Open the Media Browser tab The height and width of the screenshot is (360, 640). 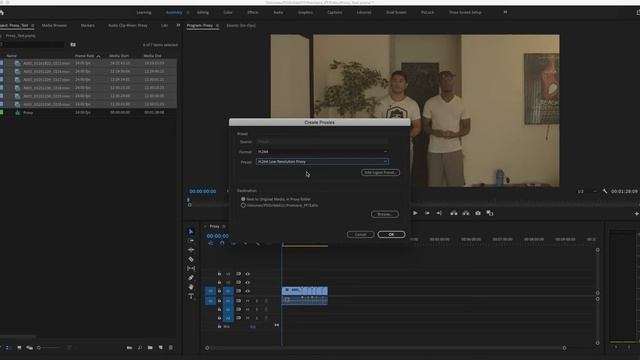[54, 25]
